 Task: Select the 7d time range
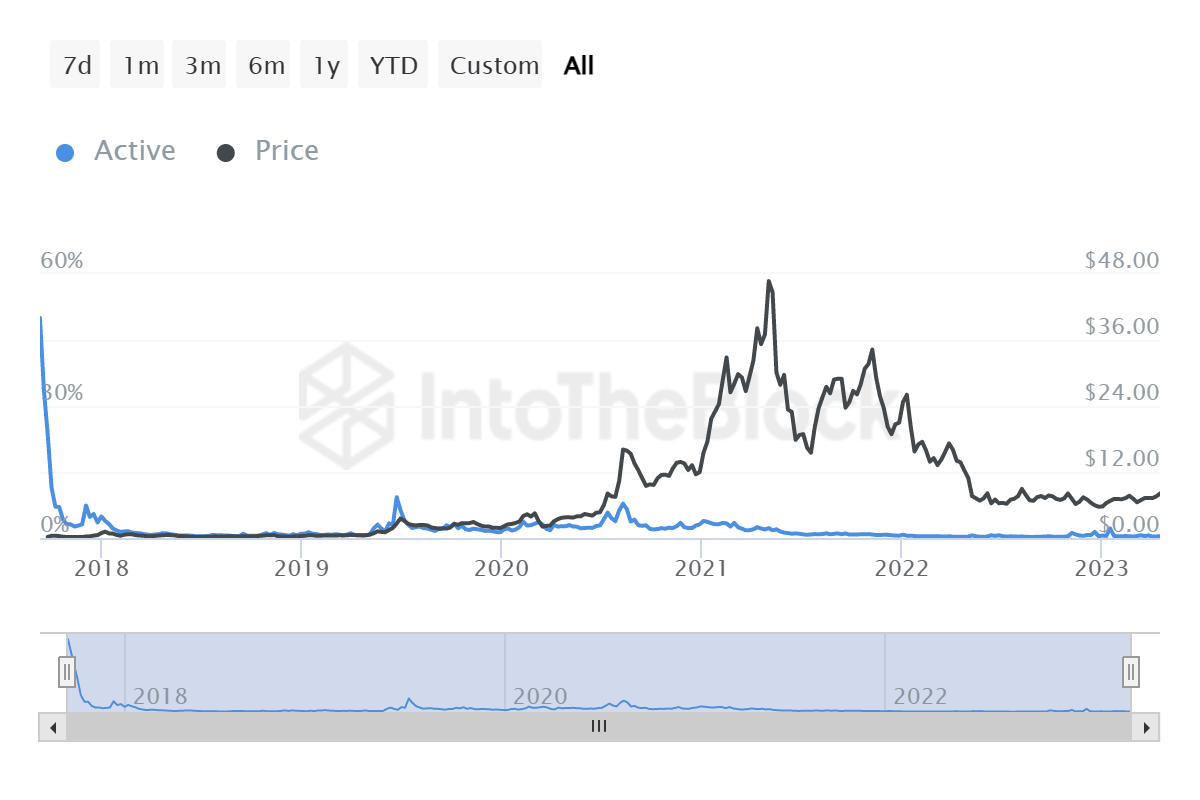pyautogui.click(x=76, y=66)
